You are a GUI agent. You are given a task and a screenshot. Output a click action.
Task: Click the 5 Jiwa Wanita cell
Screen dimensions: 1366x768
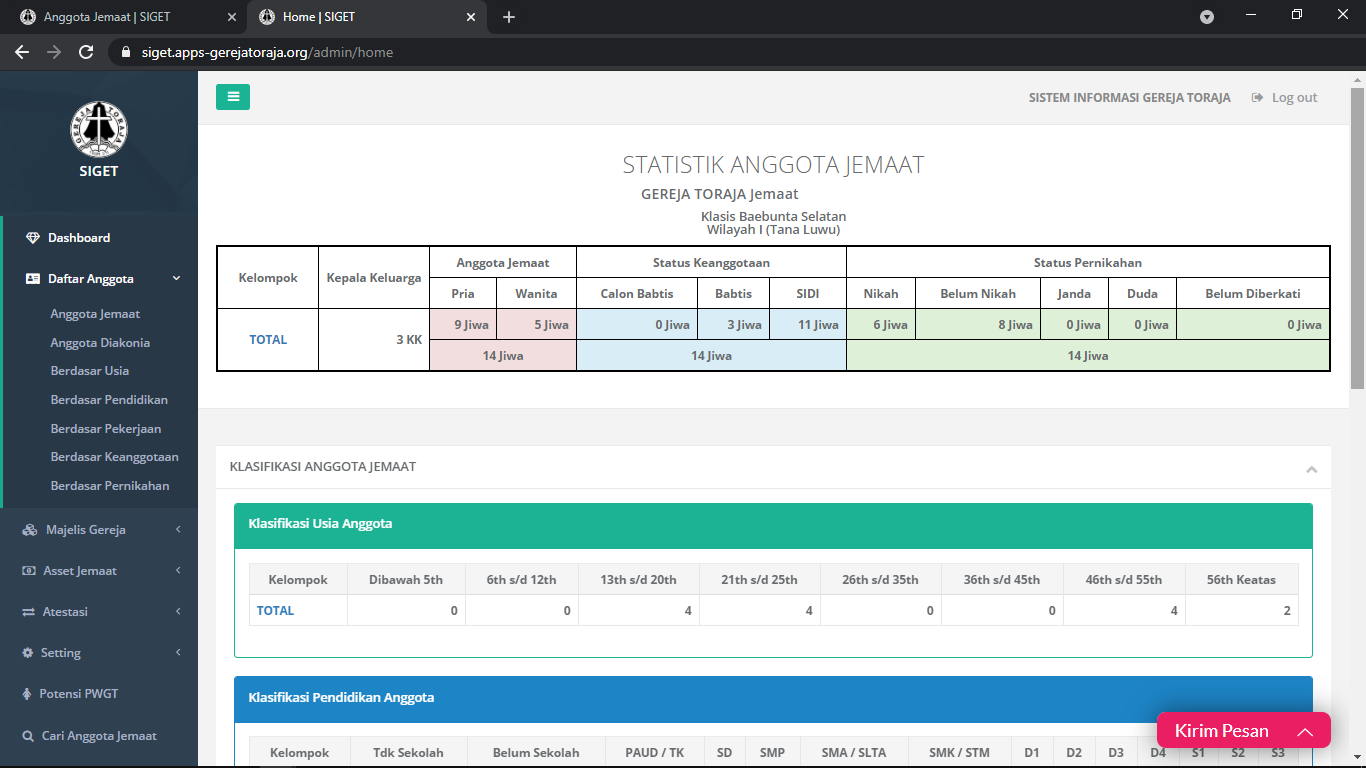click(x=537, y=324)
